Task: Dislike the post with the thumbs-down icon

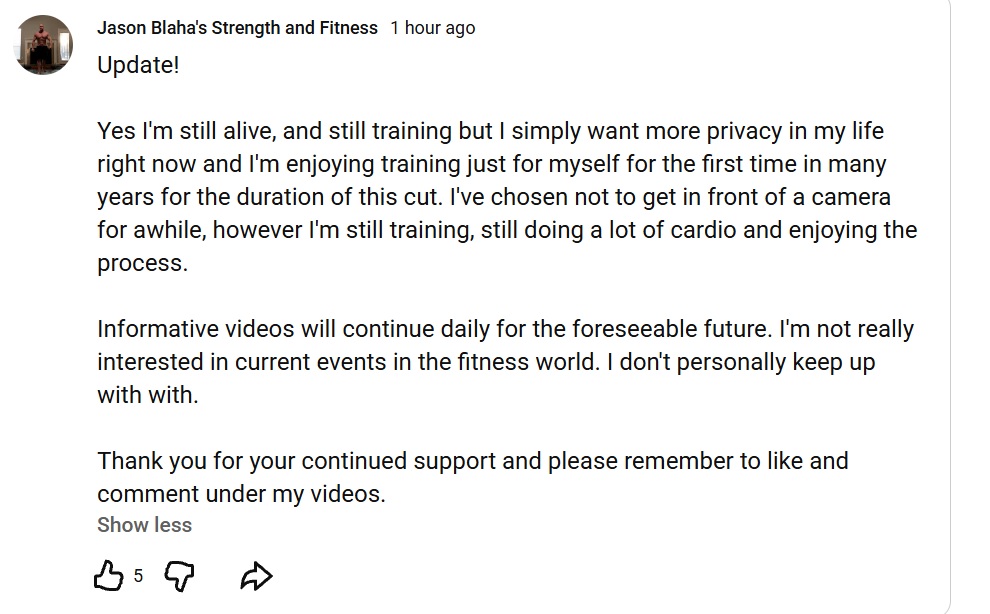Action: [x=179, y=575]
